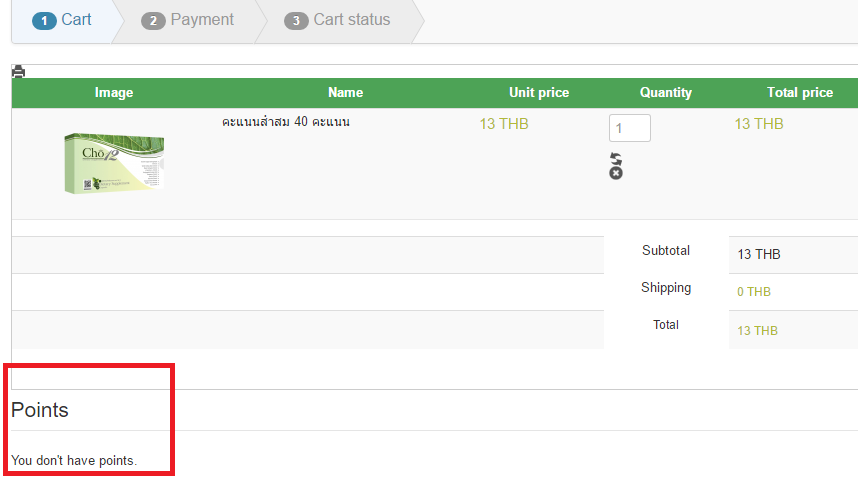
Task: Remove the item with the X icon
Action: [616, 173]
